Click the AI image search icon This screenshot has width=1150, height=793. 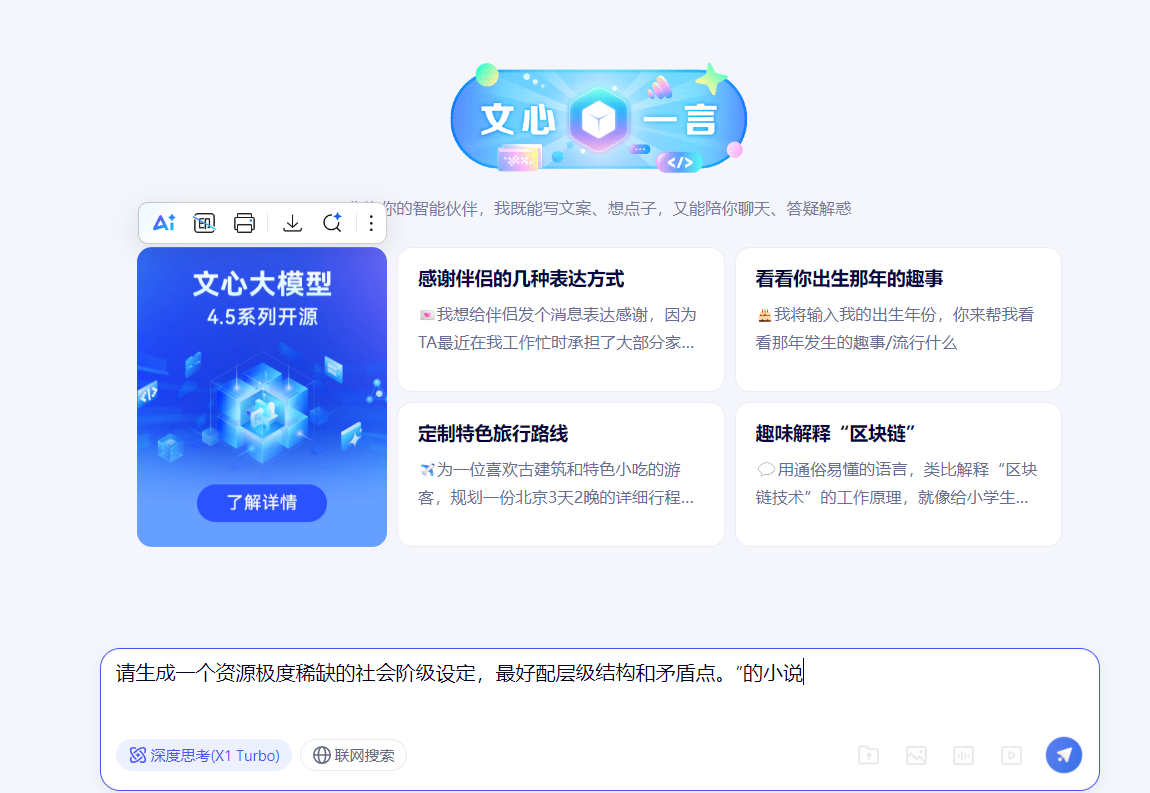tap(332, 223)
